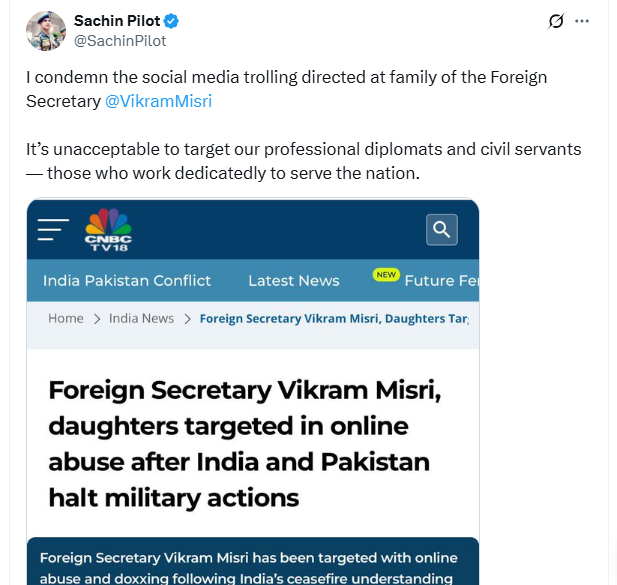Open the three-dot more options menu

(582, 21)
